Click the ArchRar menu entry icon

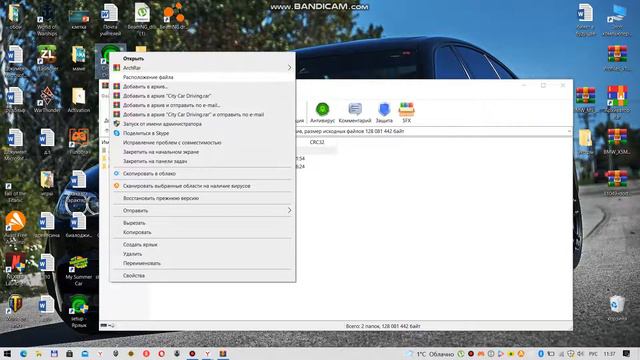coord(116,68)
